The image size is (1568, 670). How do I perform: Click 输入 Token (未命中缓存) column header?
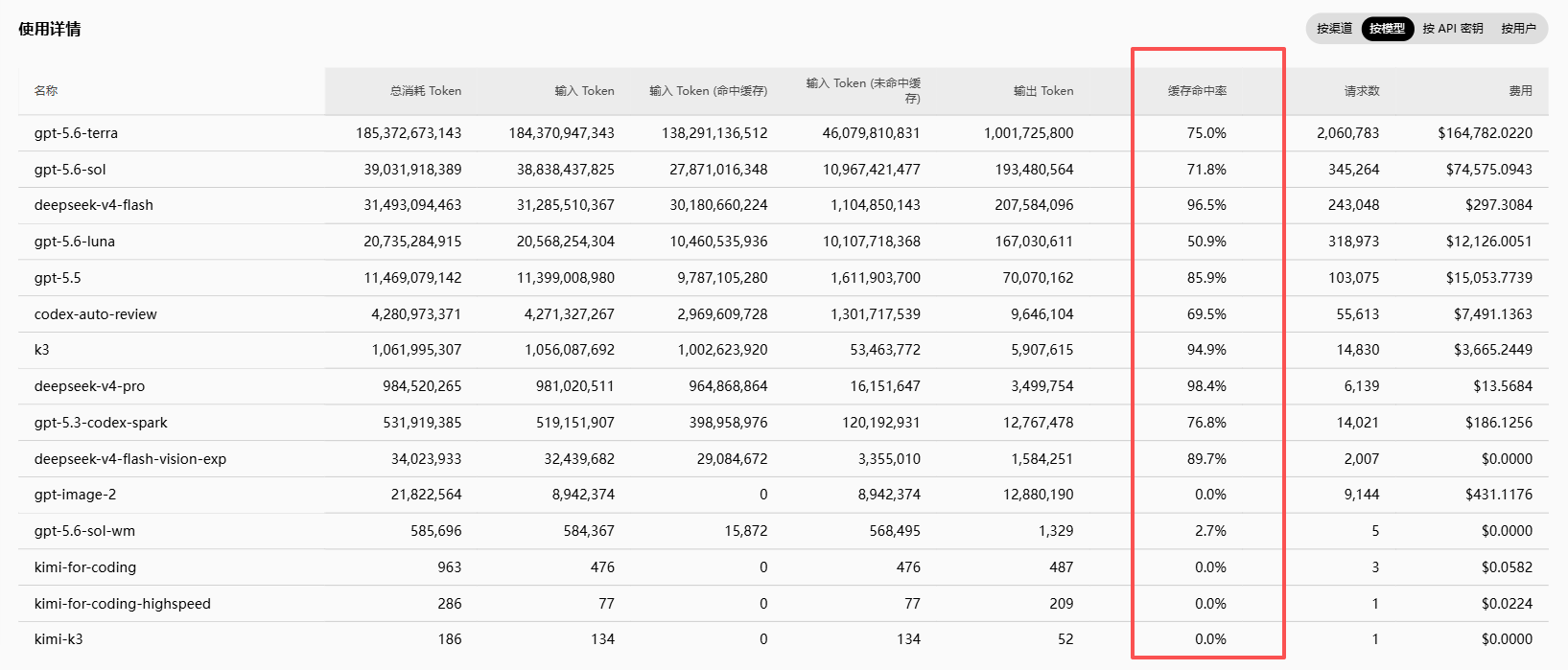[x=863, y=91]
